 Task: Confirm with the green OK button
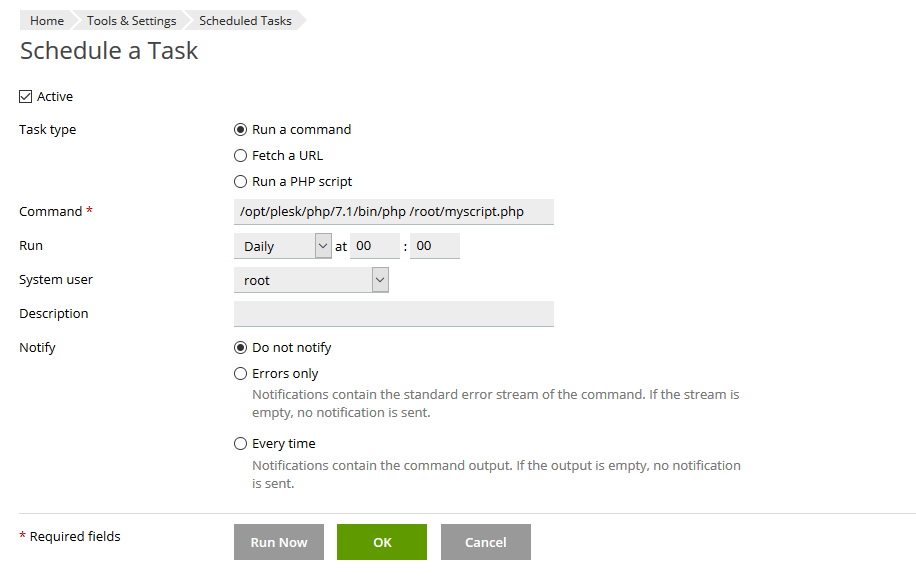coord(381,542)
